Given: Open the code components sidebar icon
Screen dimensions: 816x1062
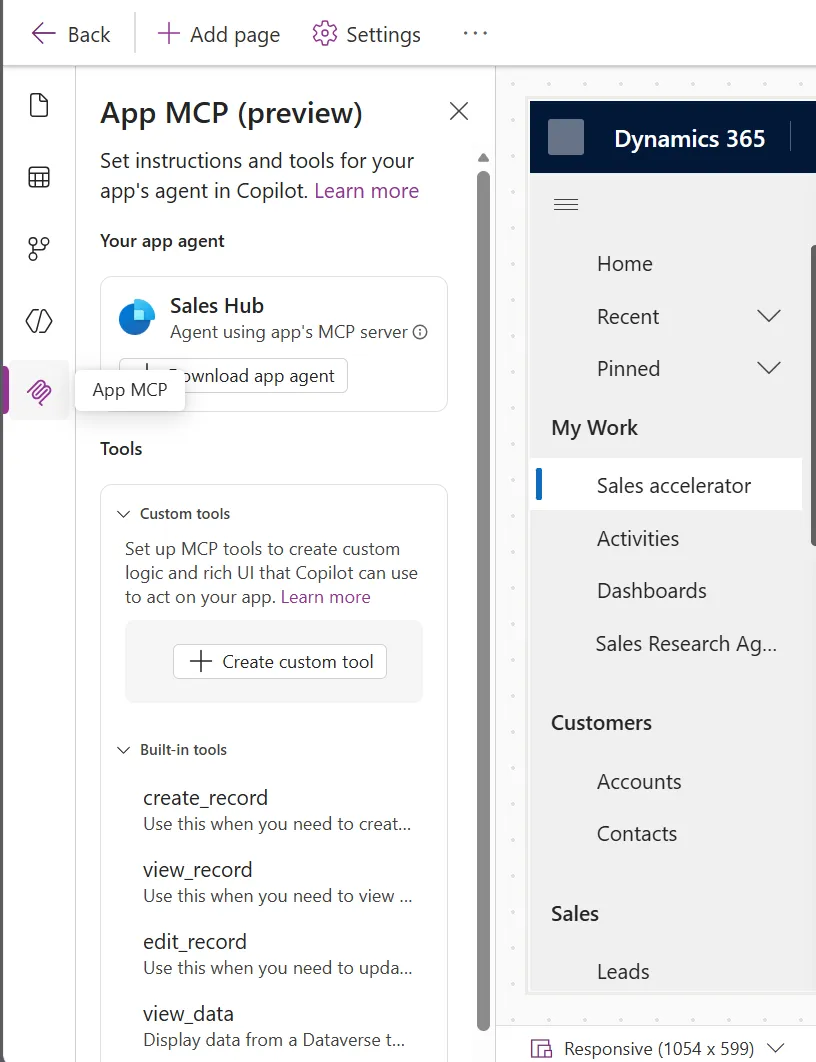Looking at the screenshot, I should pyautogui.click(x=39, y=320).
